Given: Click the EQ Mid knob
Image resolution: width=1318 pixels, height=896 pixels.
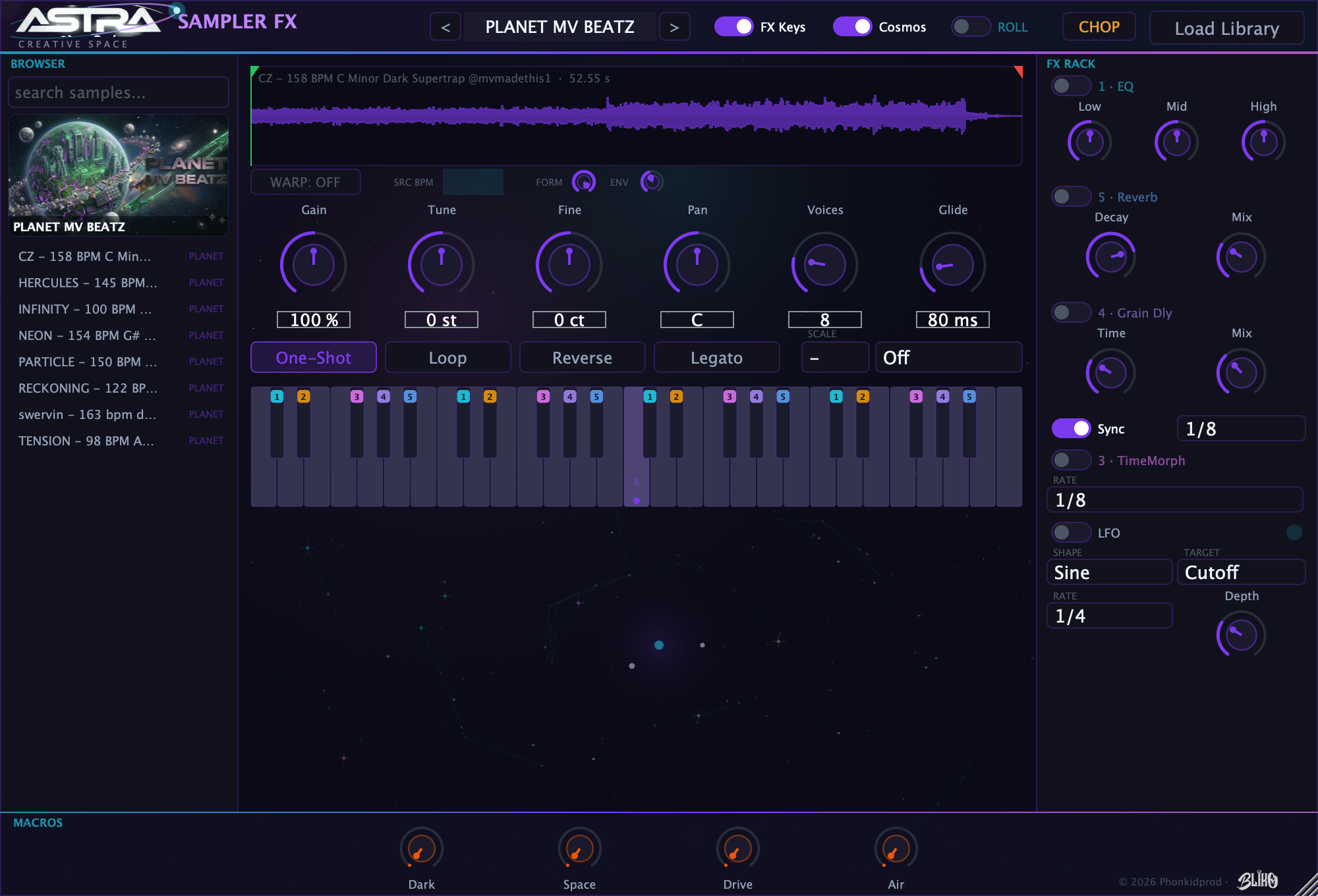Looking at the screenshot, I should (x=1176, y=142).
